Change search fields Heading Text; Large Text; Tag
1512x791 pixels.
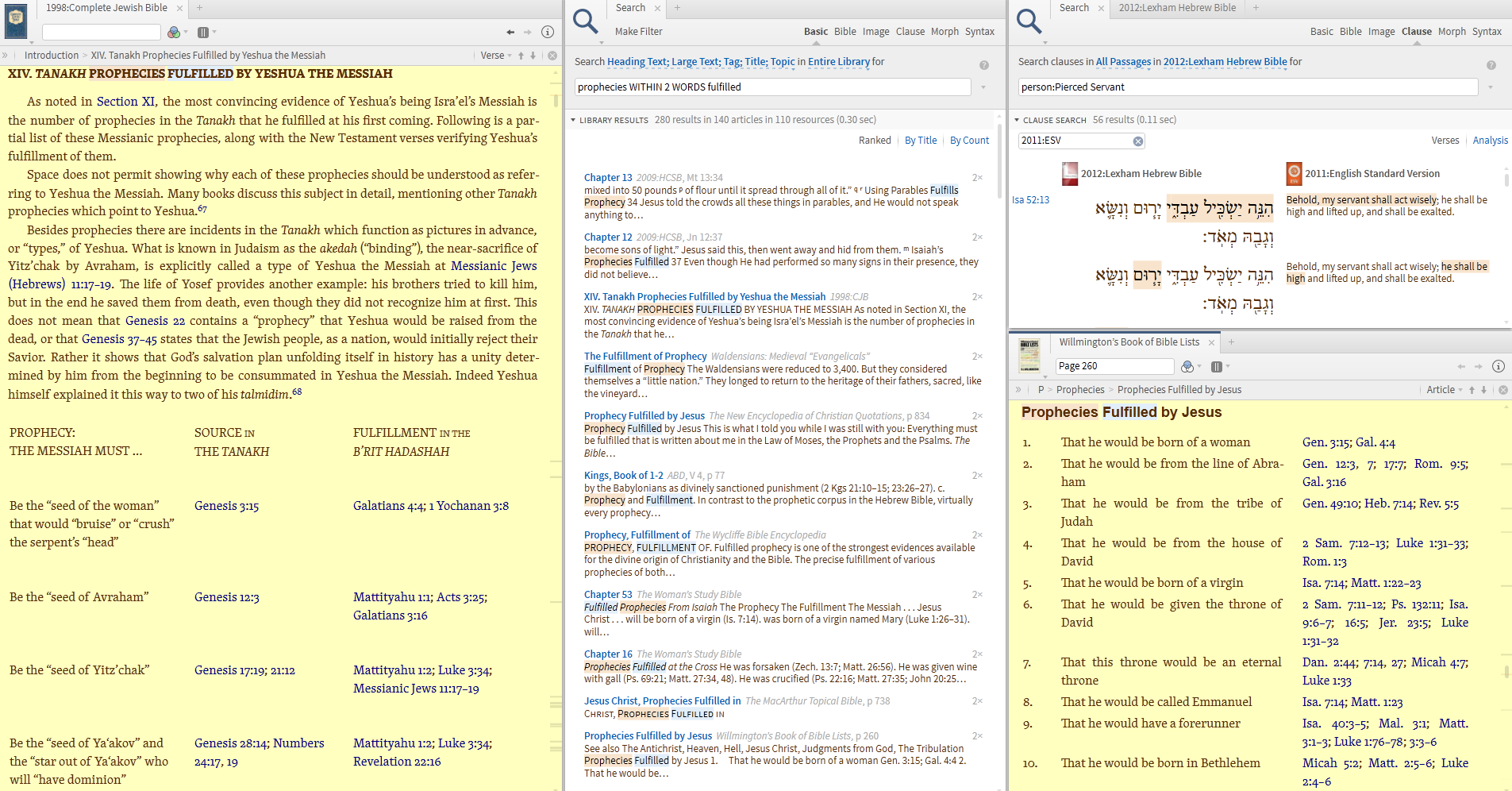pyautogui.click(x=701, y=62)
